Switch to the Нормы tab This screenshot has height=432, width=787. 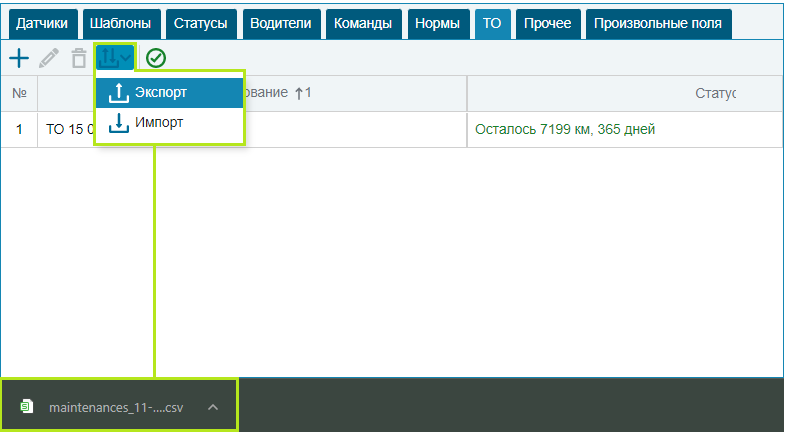(x=437, y=23)
